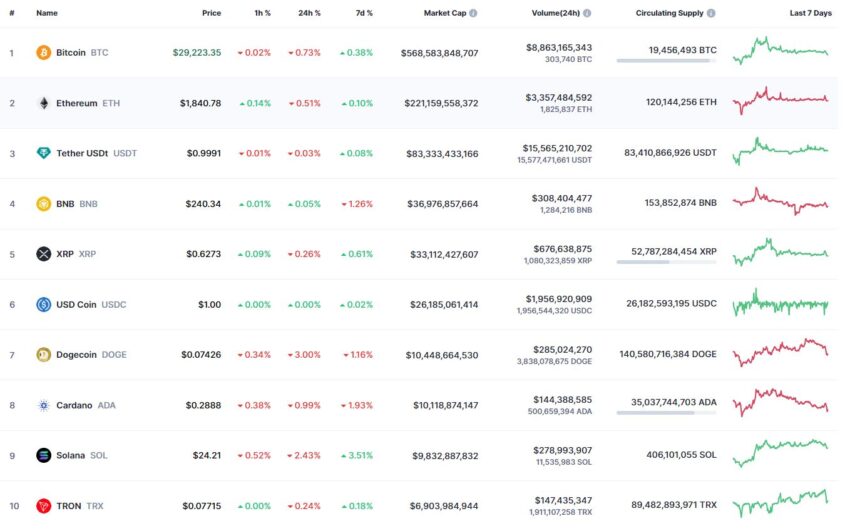The image size is (850, 531).
Task: Open Ethereum's last 7 days sparkline chart
Action: click(781, 100)
